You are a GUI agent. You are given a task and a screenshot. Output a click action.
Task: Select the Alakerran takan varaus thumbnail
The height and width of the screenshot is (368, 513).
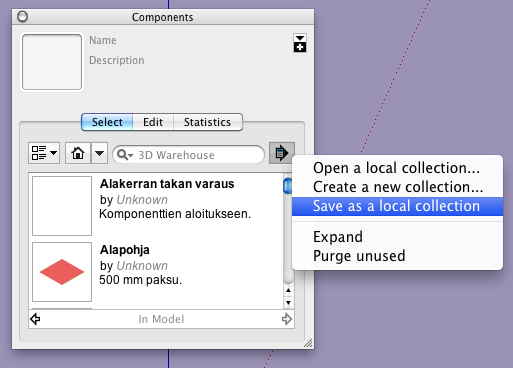pos(62,206)
